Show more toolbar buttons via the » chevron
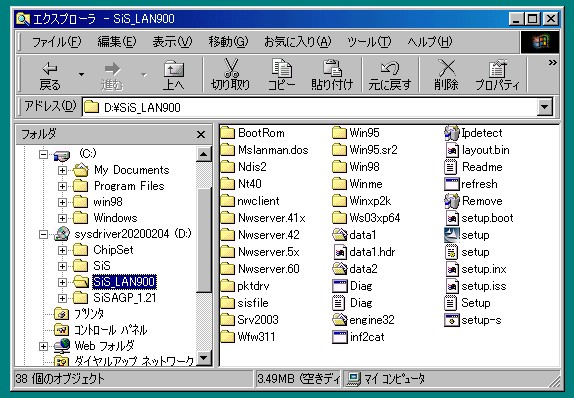The image size is (574, 398). [x=552, y=63]
